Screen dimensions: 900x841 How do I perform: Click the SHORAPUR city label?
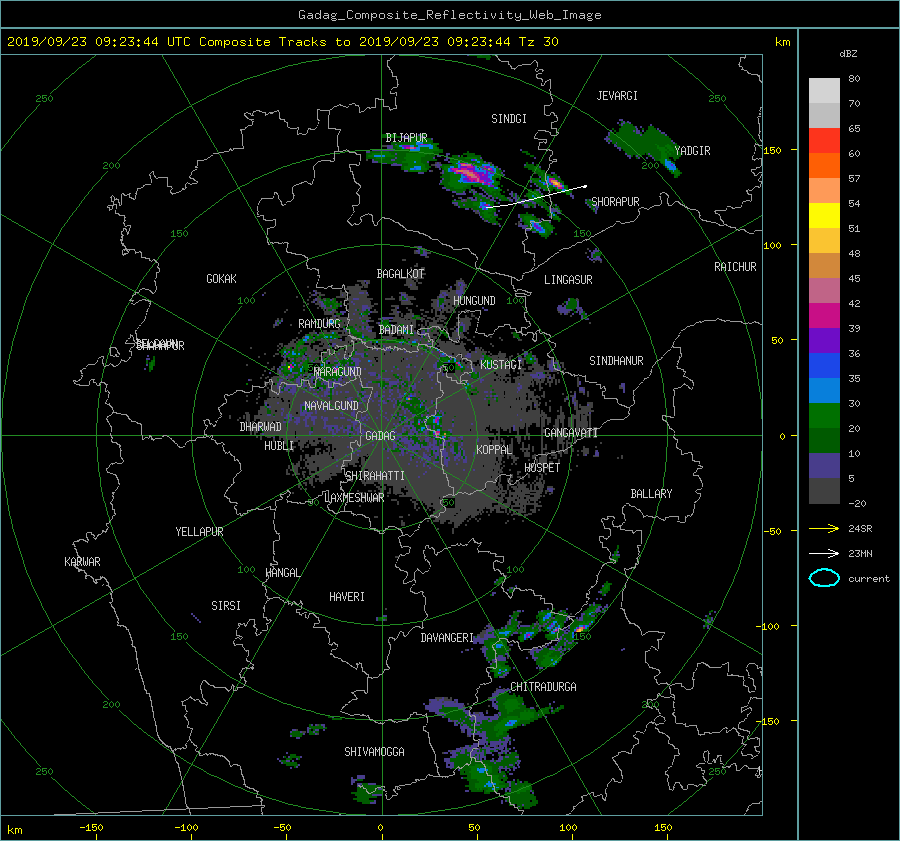615,202
